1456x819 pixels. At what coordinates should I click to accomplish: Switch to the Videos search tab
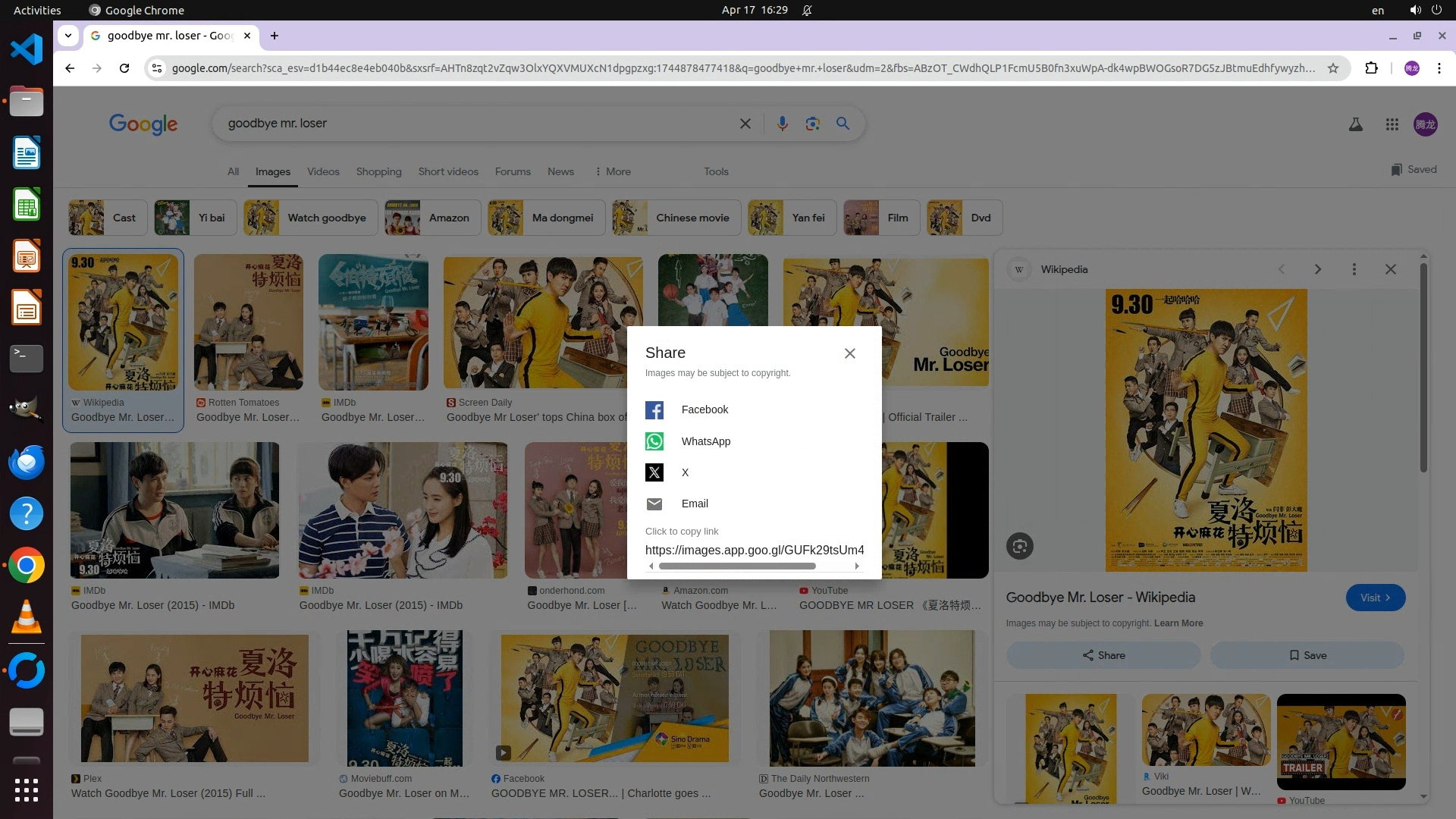[x=322, y=171]
